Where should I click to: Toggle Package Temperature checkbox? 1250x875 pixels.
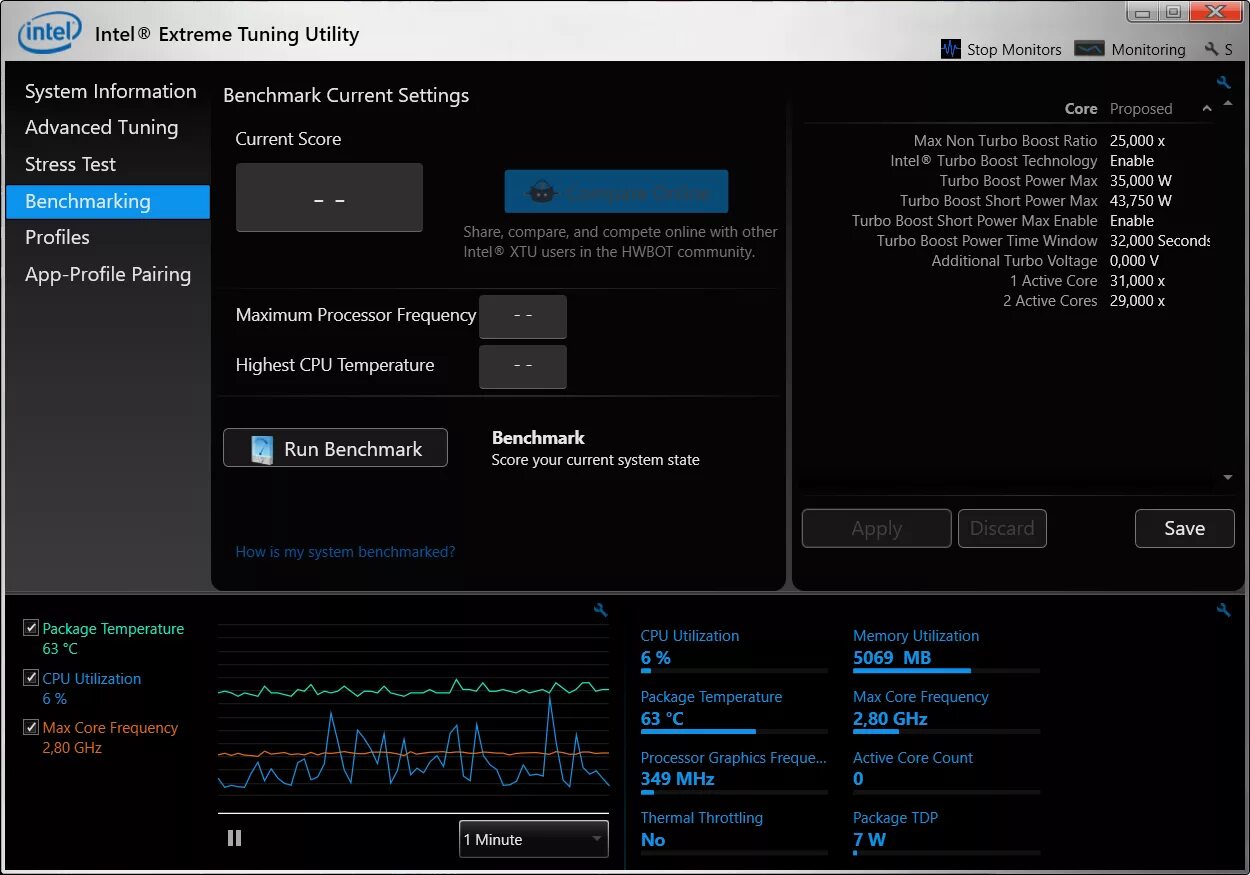[31, 628]
